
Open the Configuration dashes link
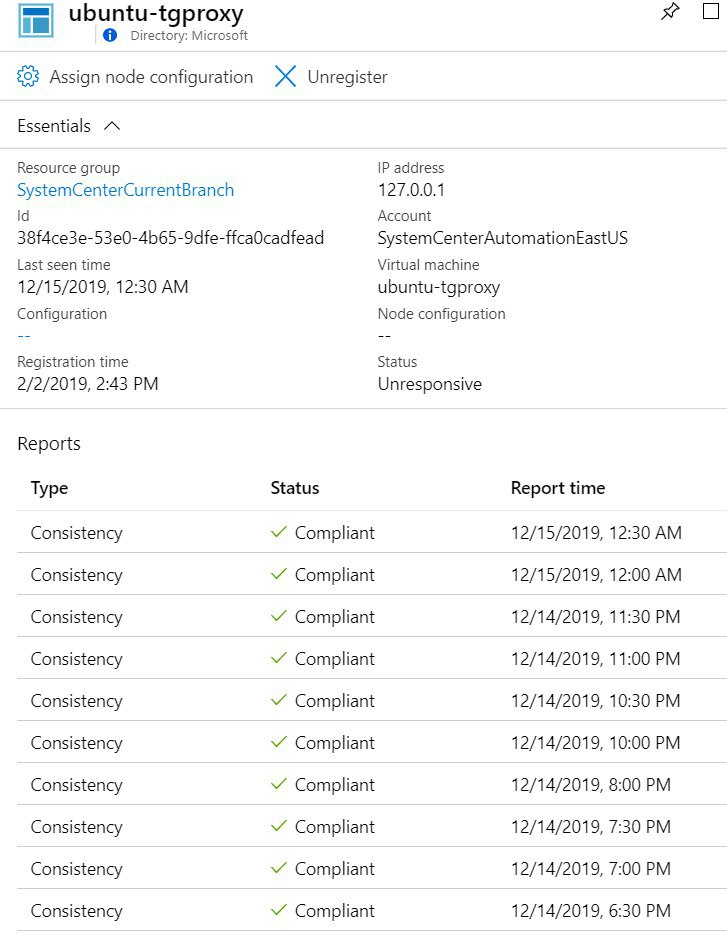[24, 336]
